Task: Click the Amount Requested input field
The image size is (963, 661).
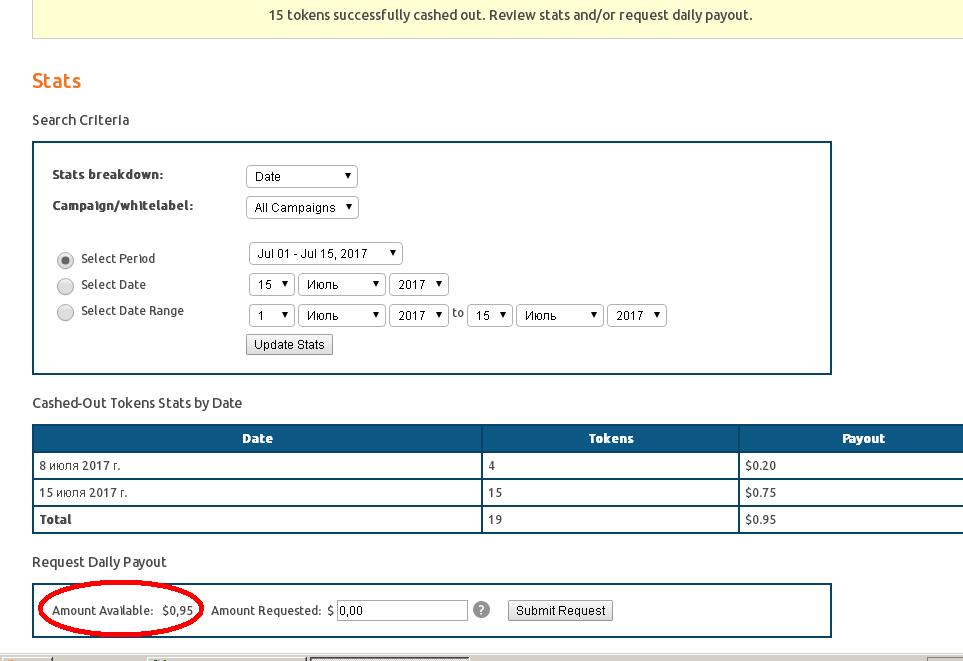Action: 402,611
